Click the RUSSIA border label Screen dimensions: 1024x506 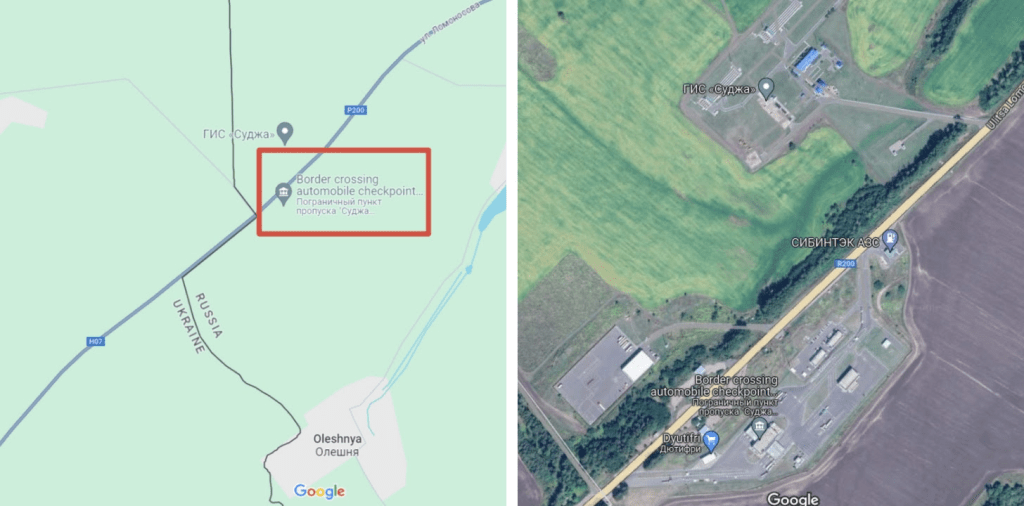(208, 315)
